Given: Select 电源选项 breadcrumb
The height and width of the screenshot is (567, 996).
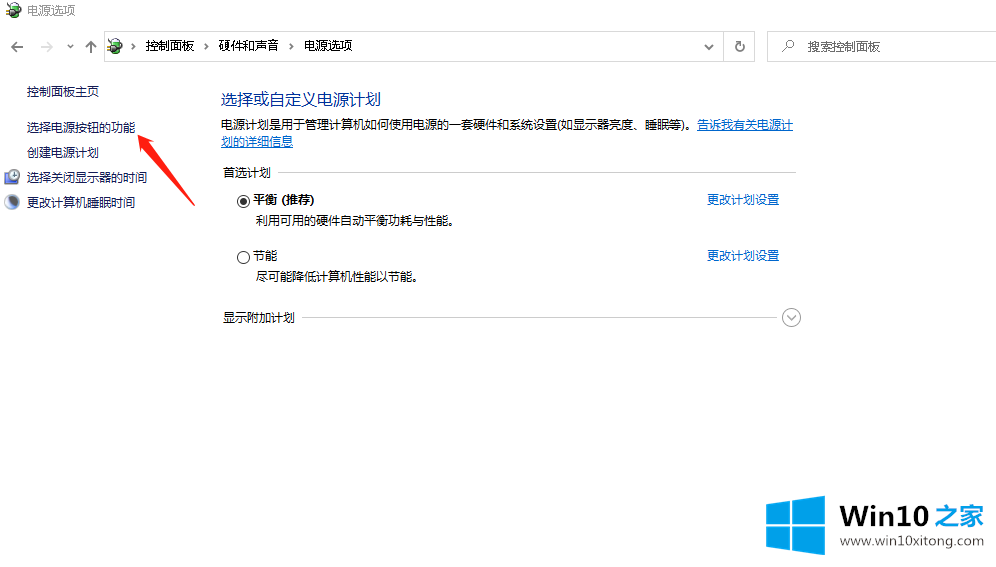Looking at the screenshot, I should coord(328,46).
